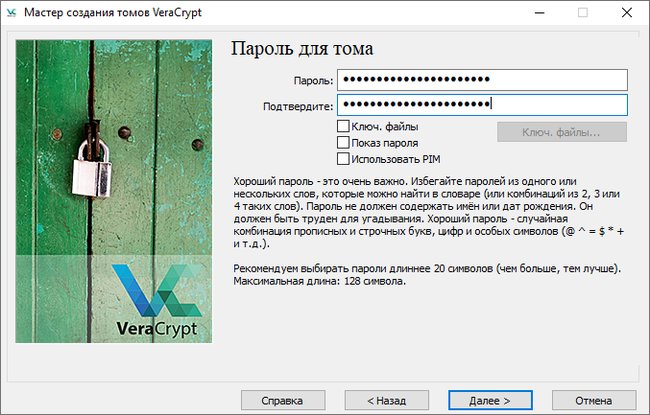
Task: Click the VeraCrypt icon in title bar
Action: [x=11, y=12]
